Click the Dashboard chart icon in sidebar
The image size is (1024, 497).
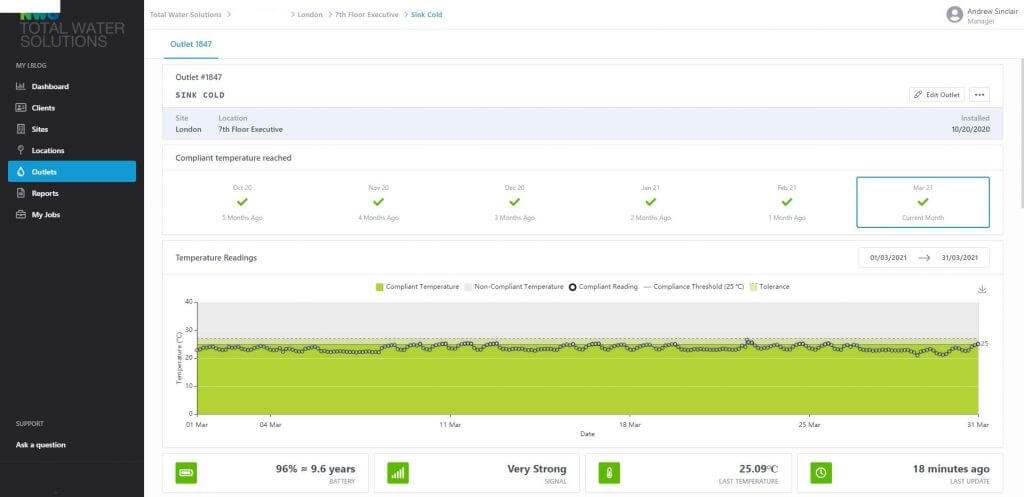(20, 86)
